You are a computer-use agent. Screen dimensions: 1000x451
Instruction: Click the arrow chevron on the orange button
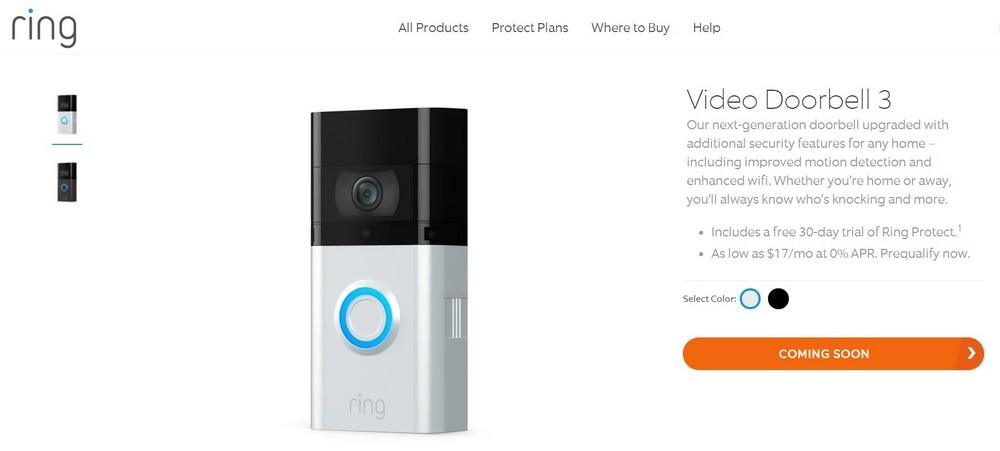pyautogui.click(x=971, y=353)
